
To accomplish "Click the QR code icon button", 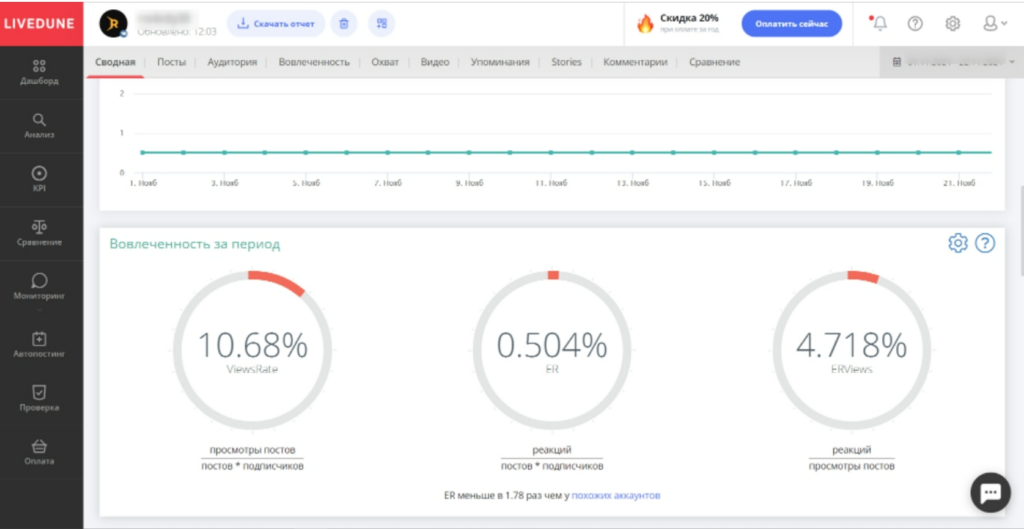I will pos(381,24).
